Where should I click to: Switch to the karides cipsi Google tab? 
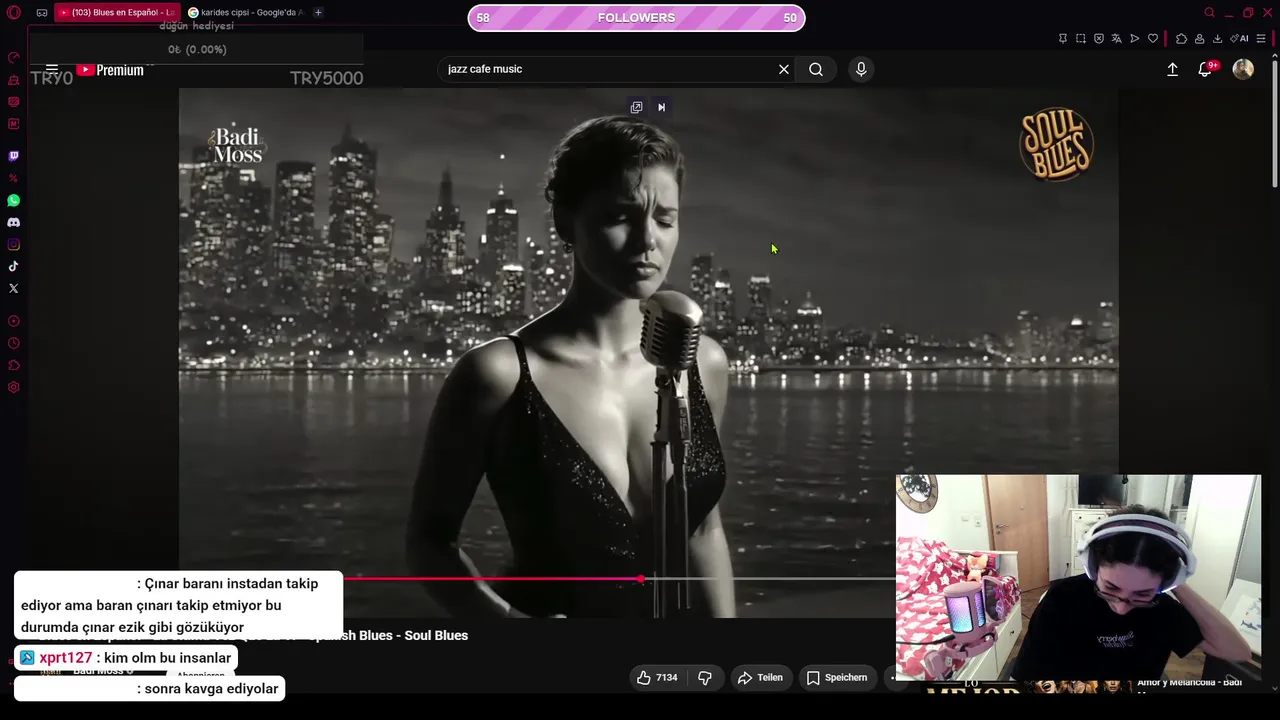coord(245,13)
